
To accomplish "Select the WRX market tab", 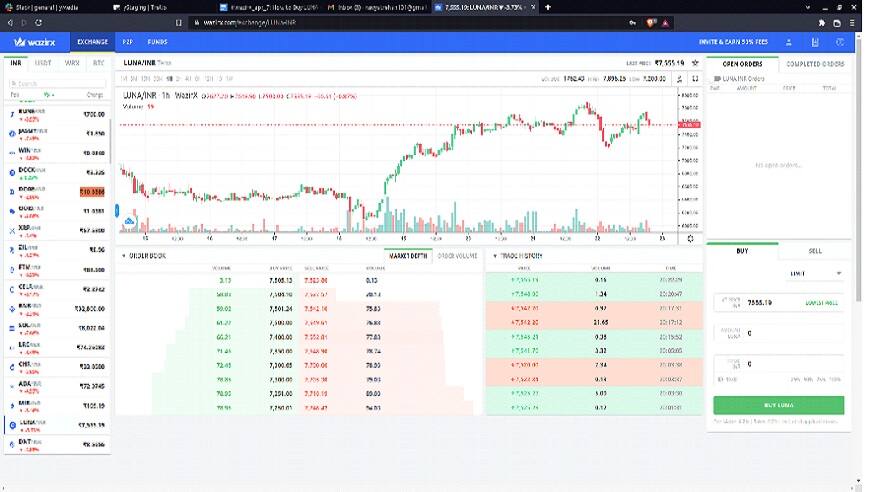I will coord(72,63).
